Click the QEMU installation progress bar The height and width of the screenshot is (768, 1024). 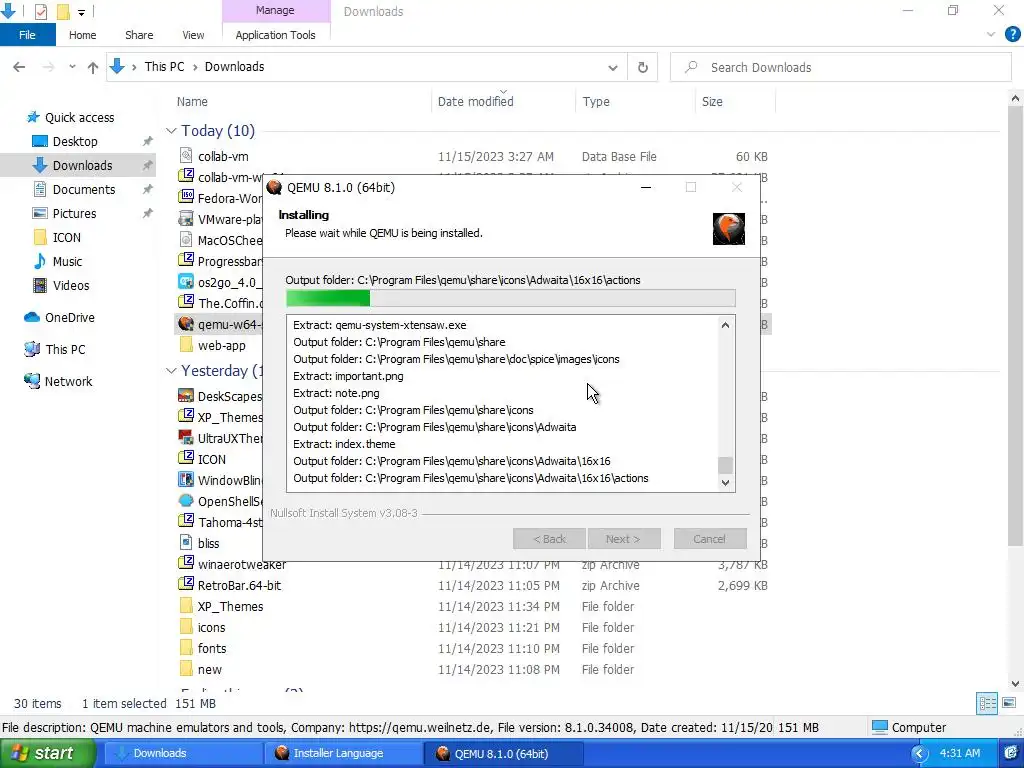pos(510,298)
